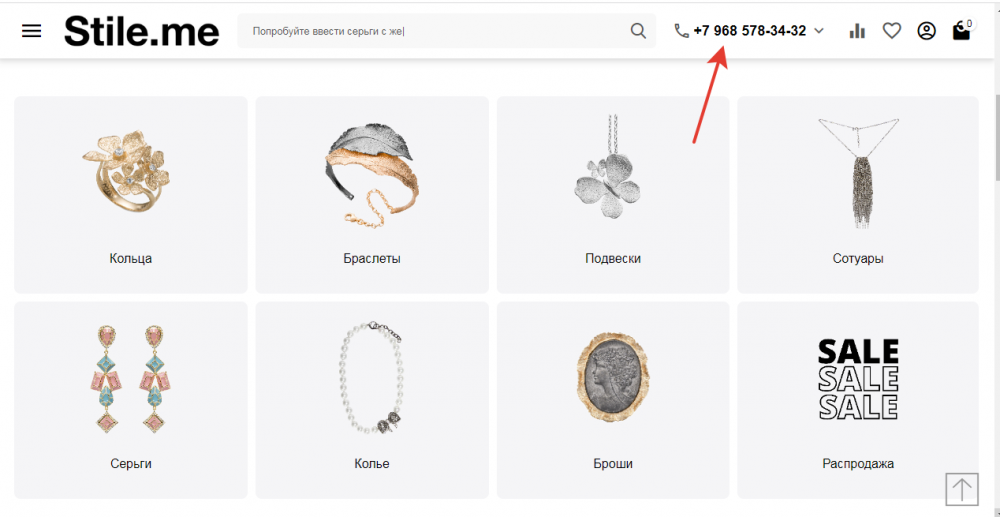The height and width of the screenshot is (517, 1000).
Task: Type in the product search field
Action: 435,31
